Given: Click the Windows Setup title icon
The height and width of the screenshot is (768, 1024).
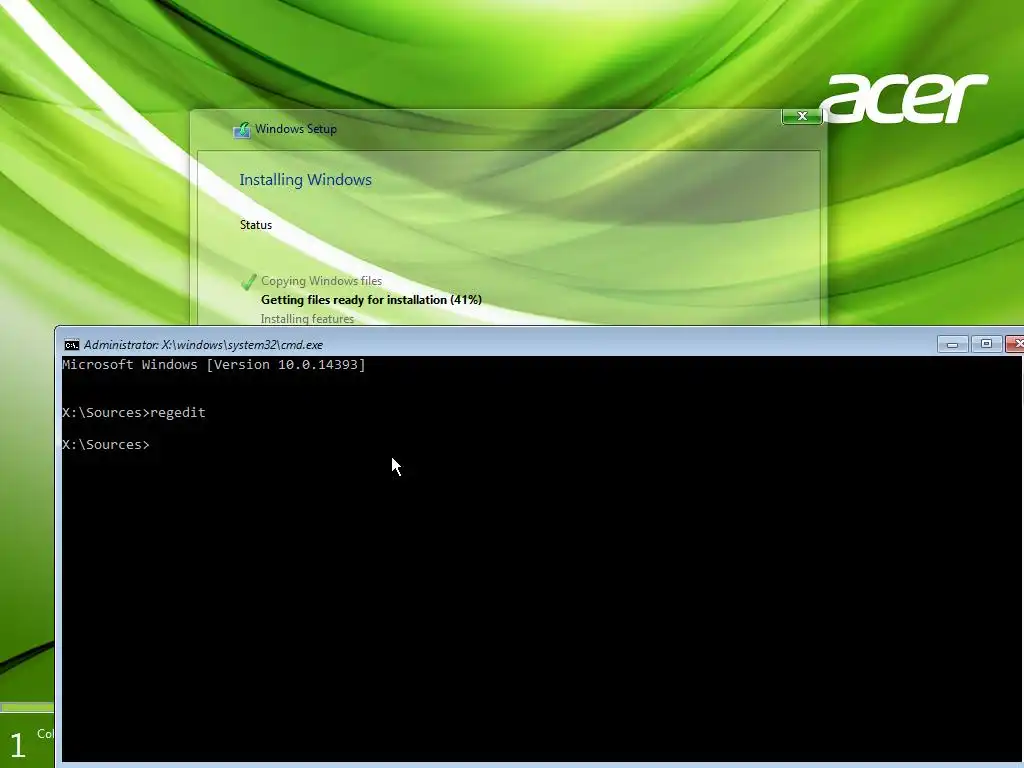Looking at the screenshot, I should coord(242,130).
